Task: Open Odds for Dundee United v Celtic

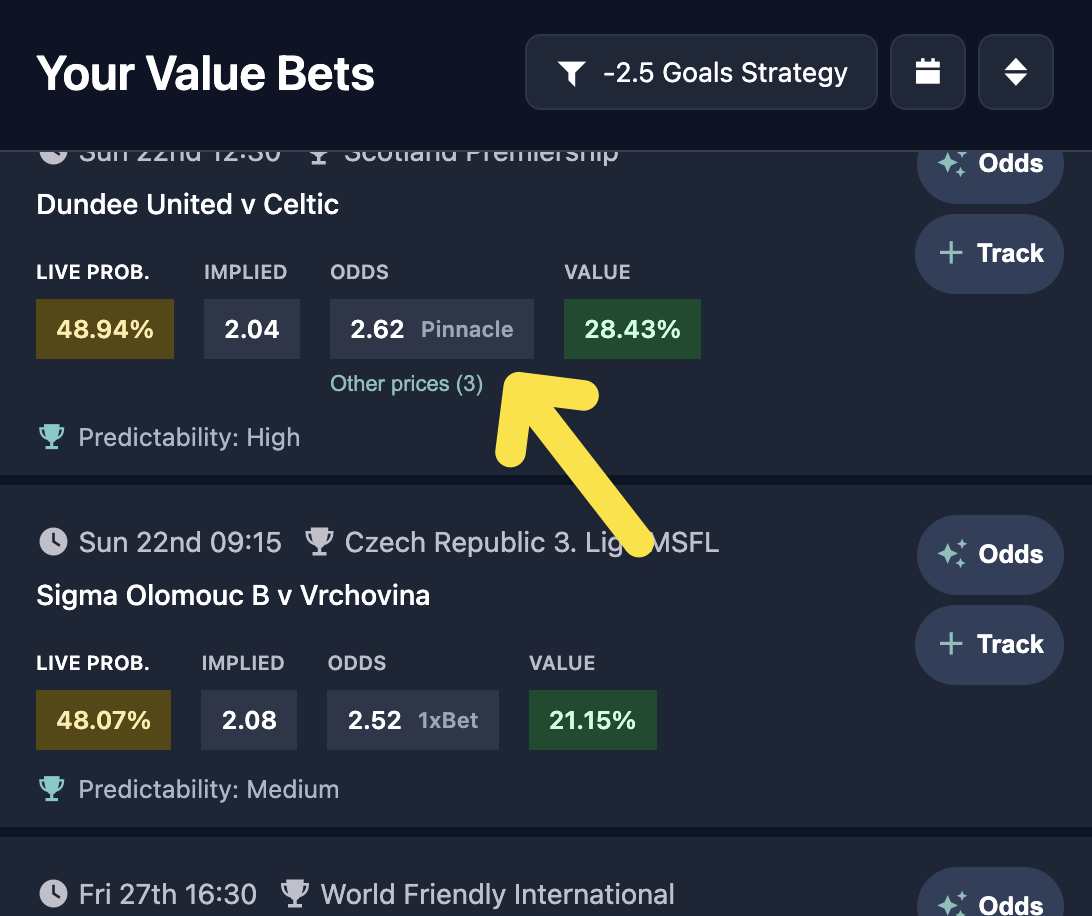Action: [989, 164]
